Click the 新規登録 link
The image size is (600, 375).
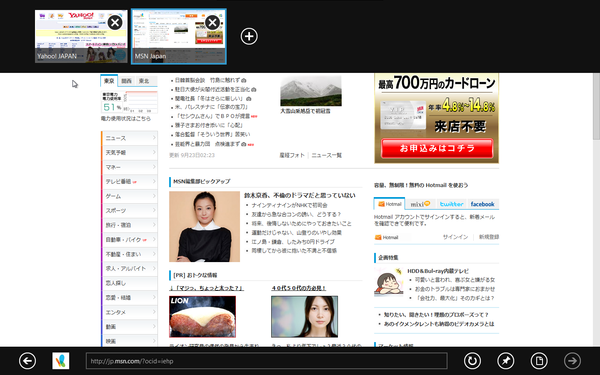[489, 237]
